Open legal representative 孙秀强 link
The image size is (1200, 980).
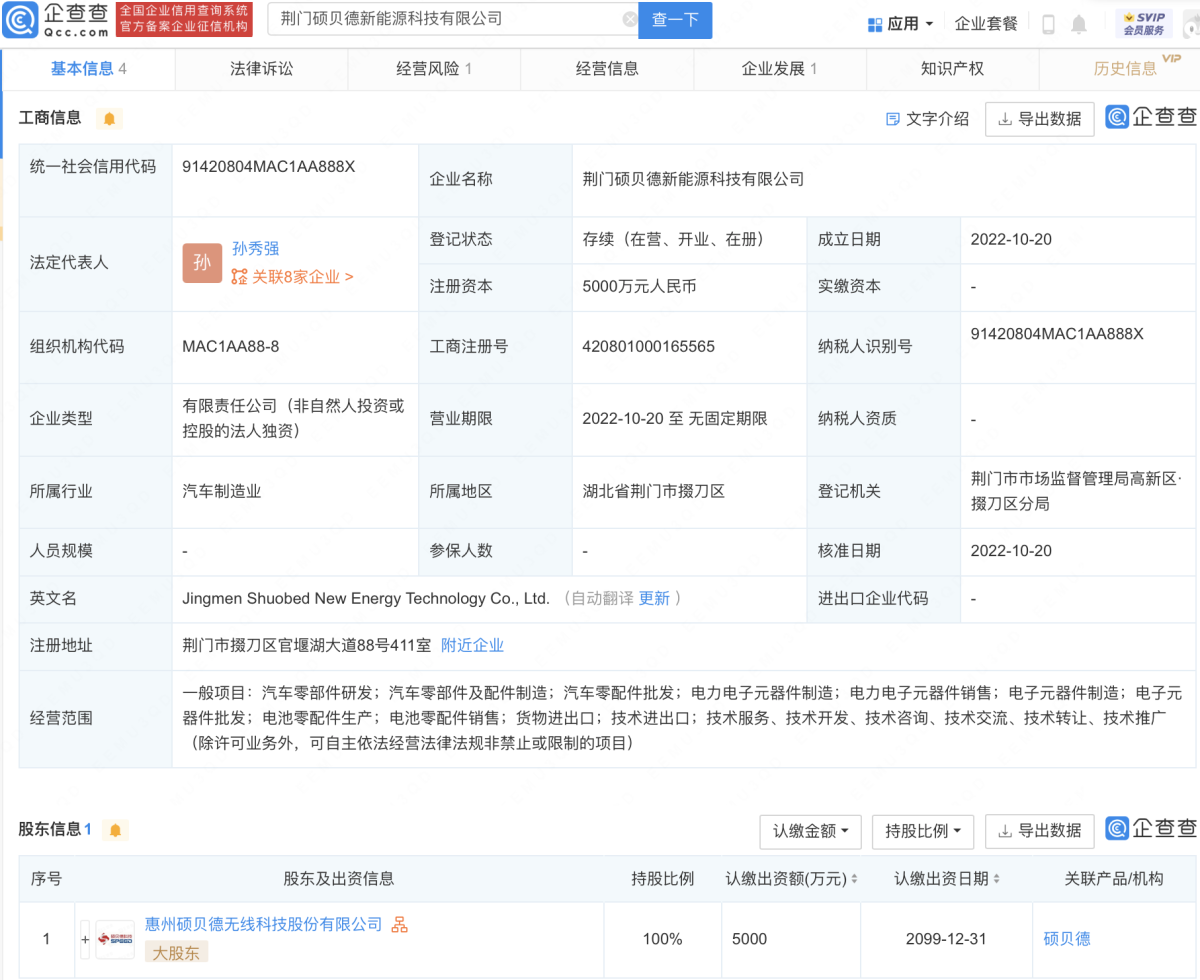tap(256, 249)
